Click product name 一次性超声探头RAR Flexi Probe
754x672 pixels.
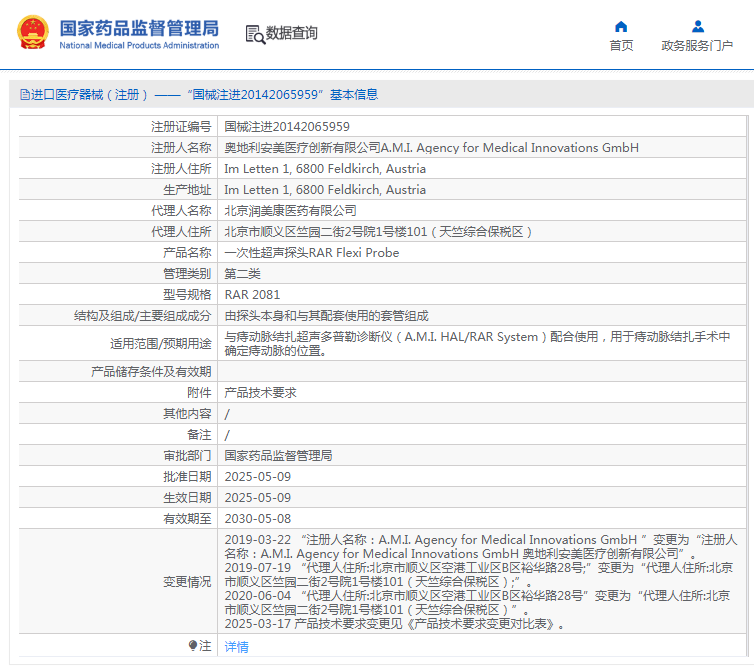pyautogui.click(x=312, y=253)
